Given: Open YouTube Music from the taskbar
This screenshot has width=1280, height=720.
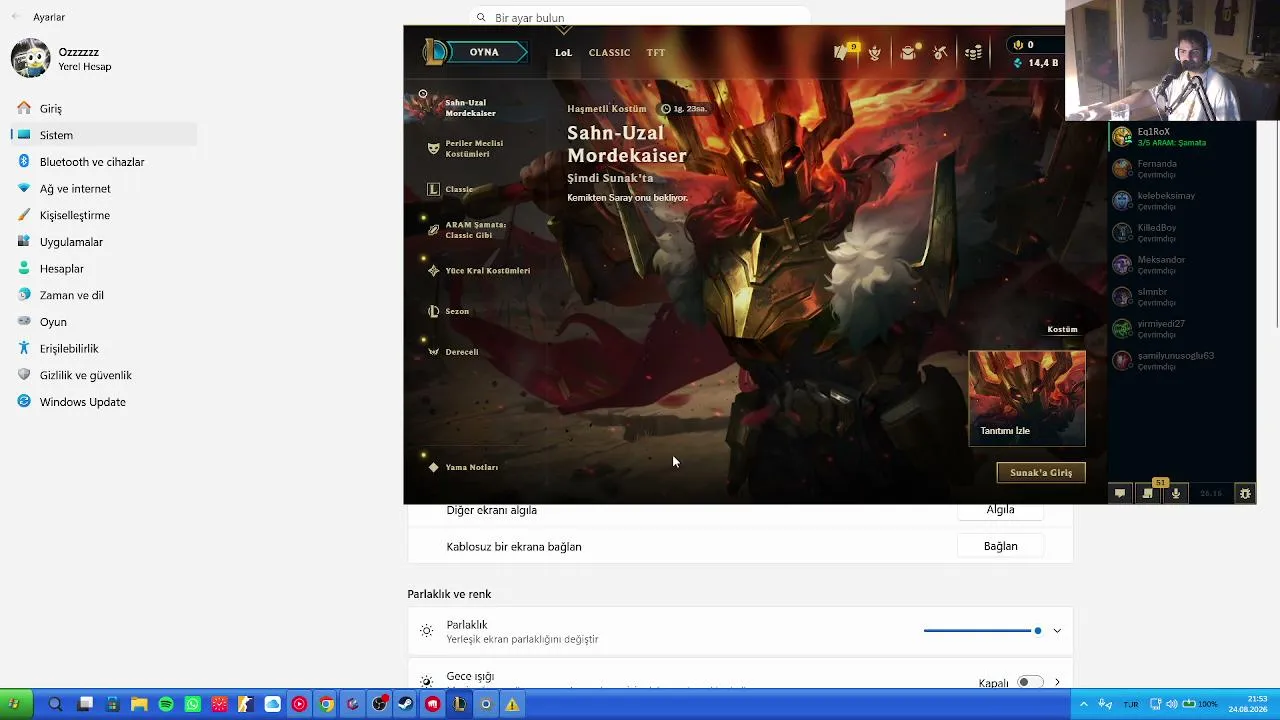Looking at the screenshot, I should [x=299, y=704].
